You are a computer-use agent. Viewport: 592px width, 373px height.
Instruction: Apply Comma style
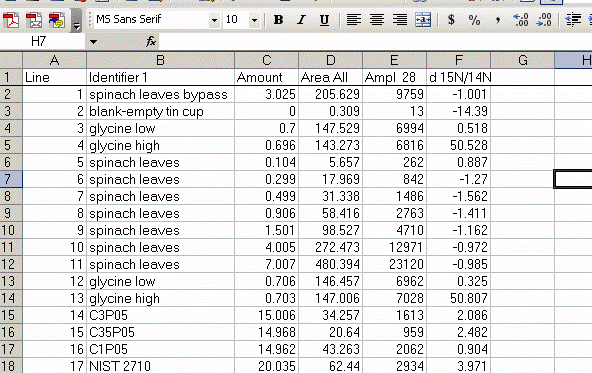click(498, 20)
